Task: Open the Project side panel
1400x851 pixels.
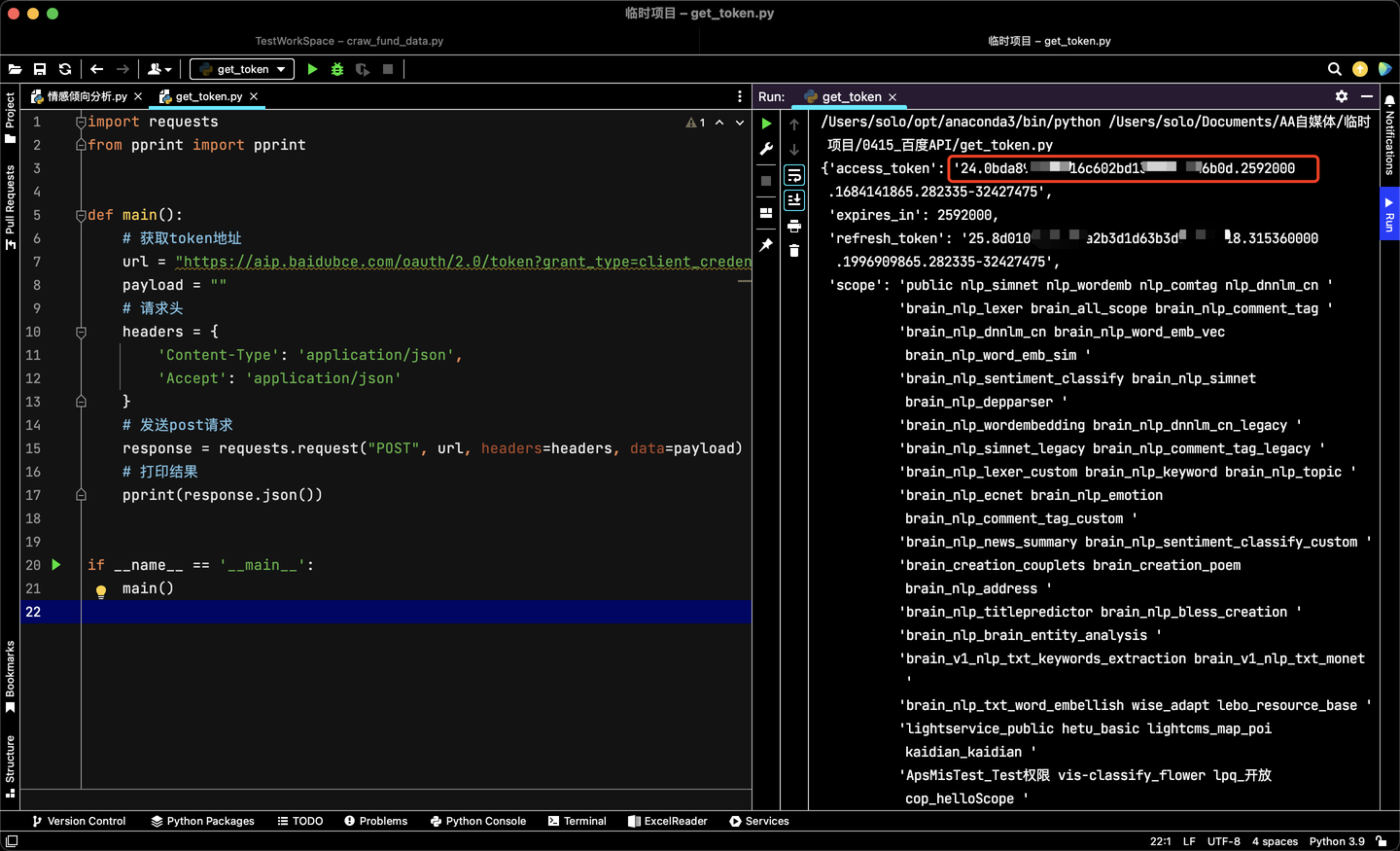Action: click(10, 119)
